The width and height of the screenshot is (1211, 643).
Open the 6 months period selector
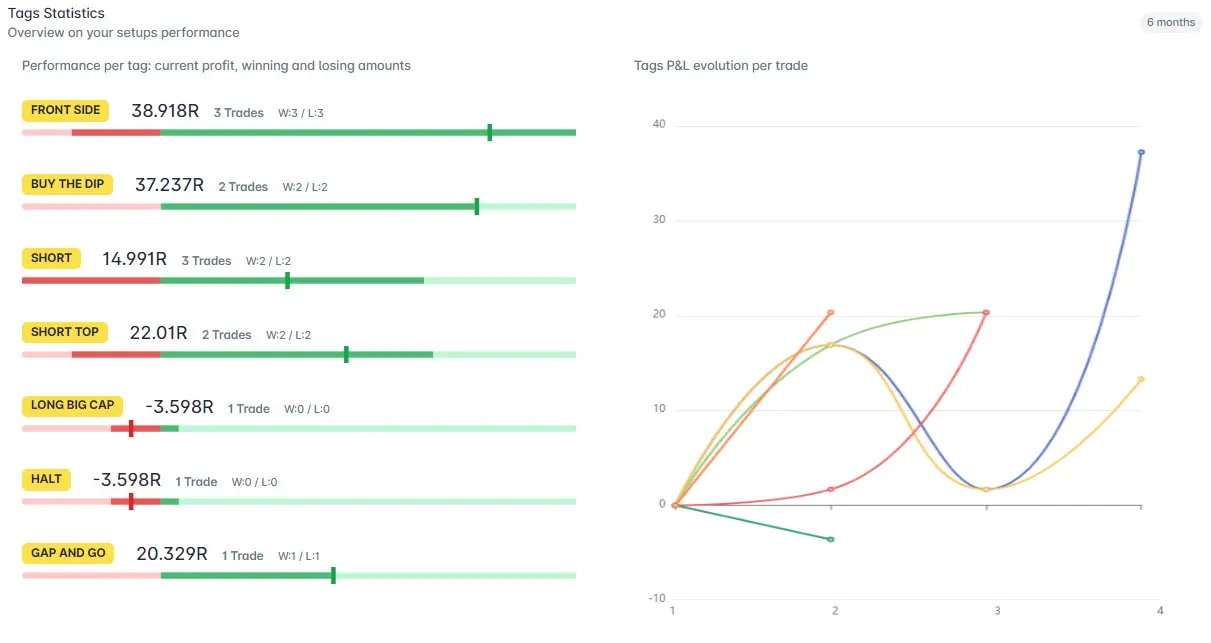tap(1171, 22)
